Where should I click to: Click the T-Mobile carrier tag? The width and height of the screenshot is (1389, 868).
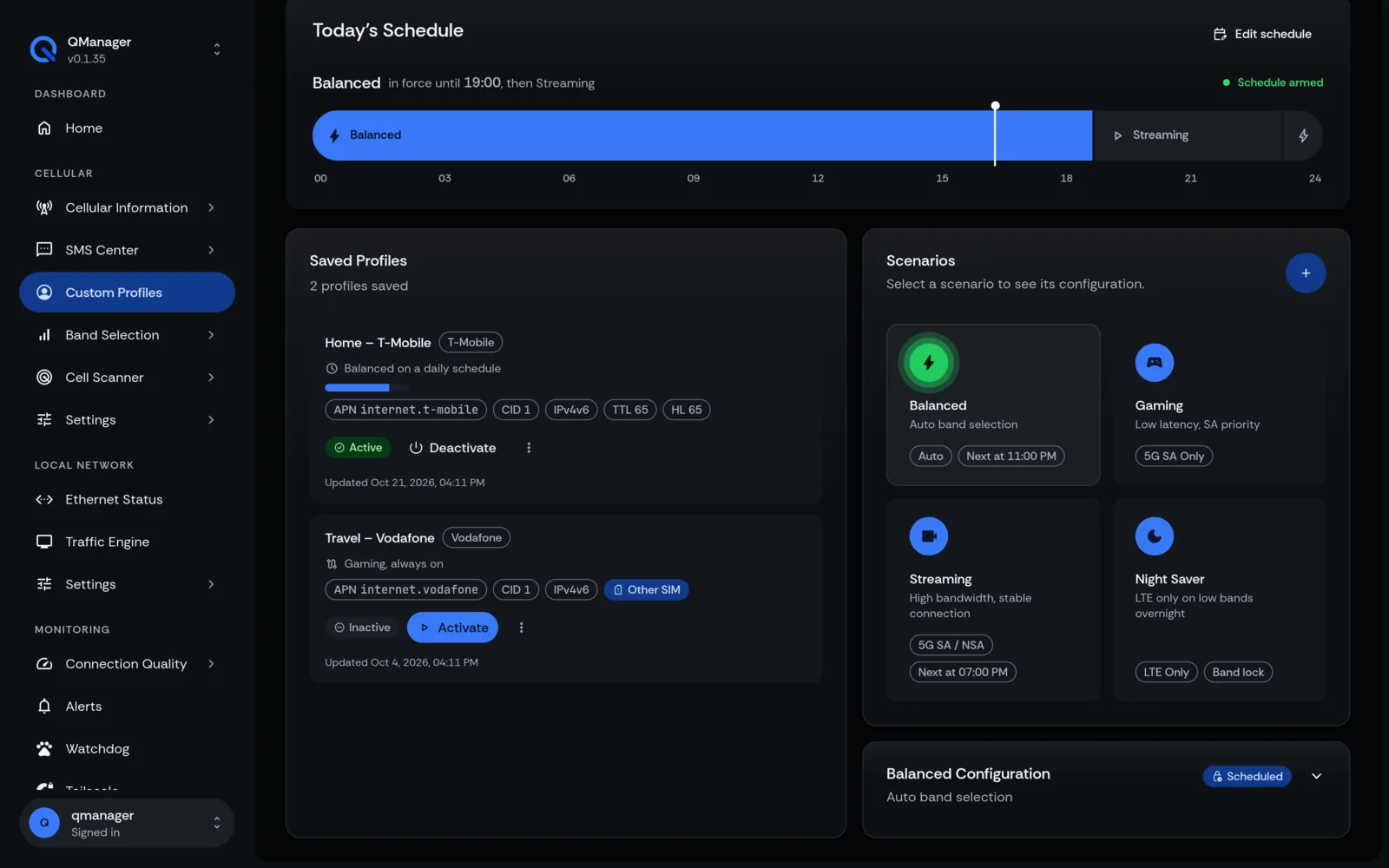[471, 343]
